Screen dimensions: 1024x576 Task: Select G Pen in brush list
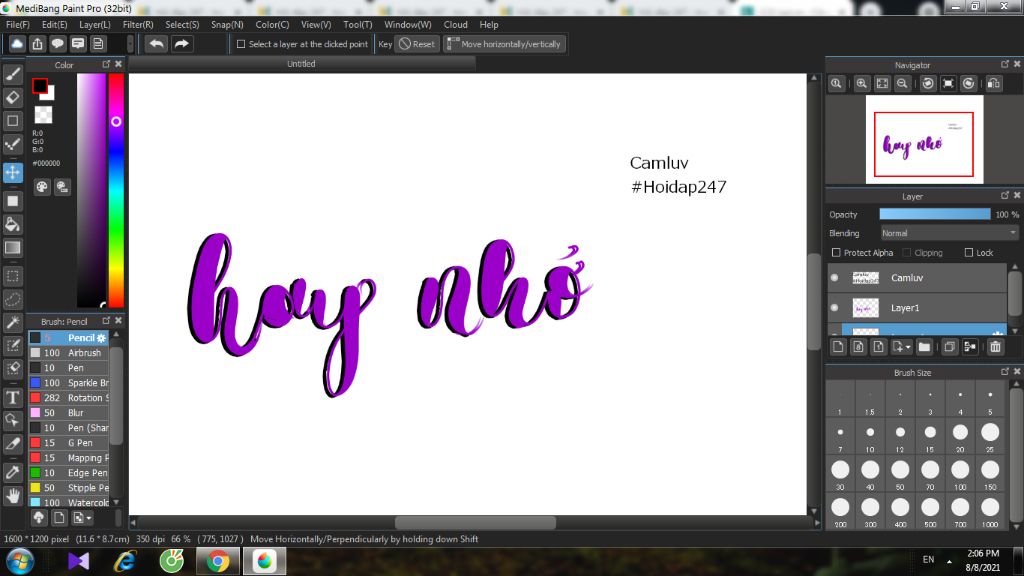click(x=69, y=443)
